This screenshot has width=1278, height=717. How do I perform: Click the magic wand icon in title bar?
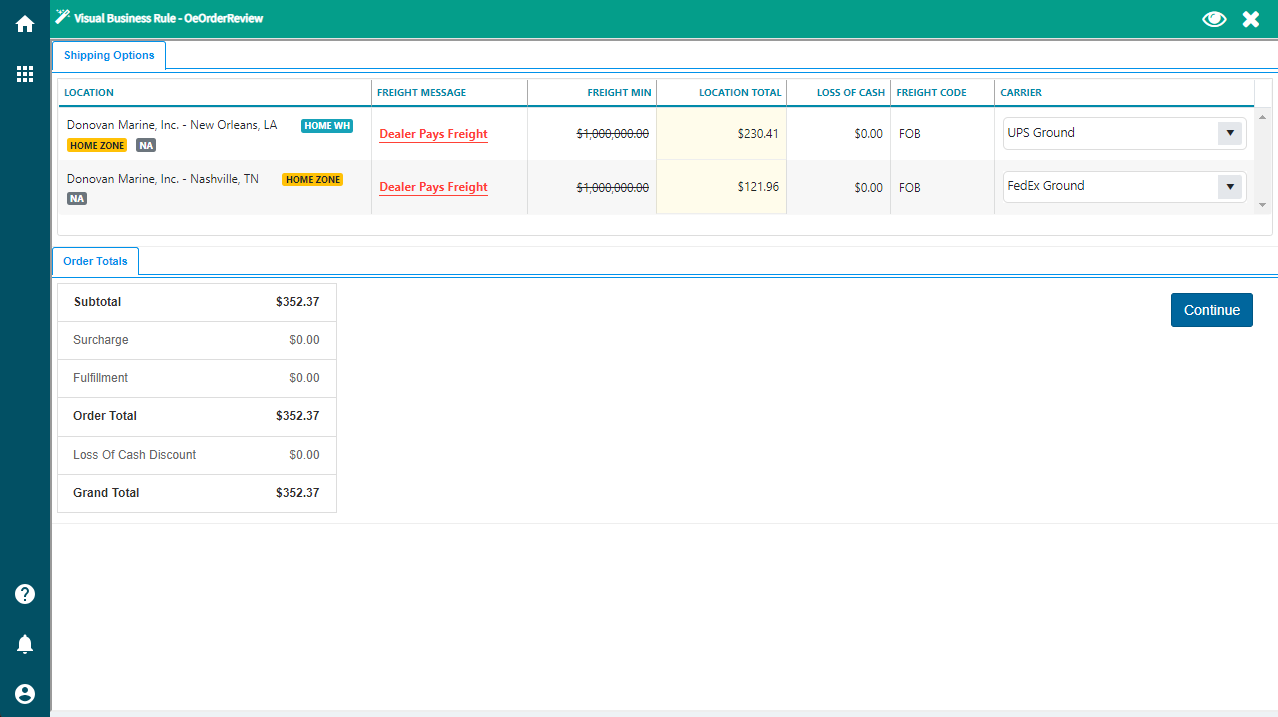pos(63,17)
